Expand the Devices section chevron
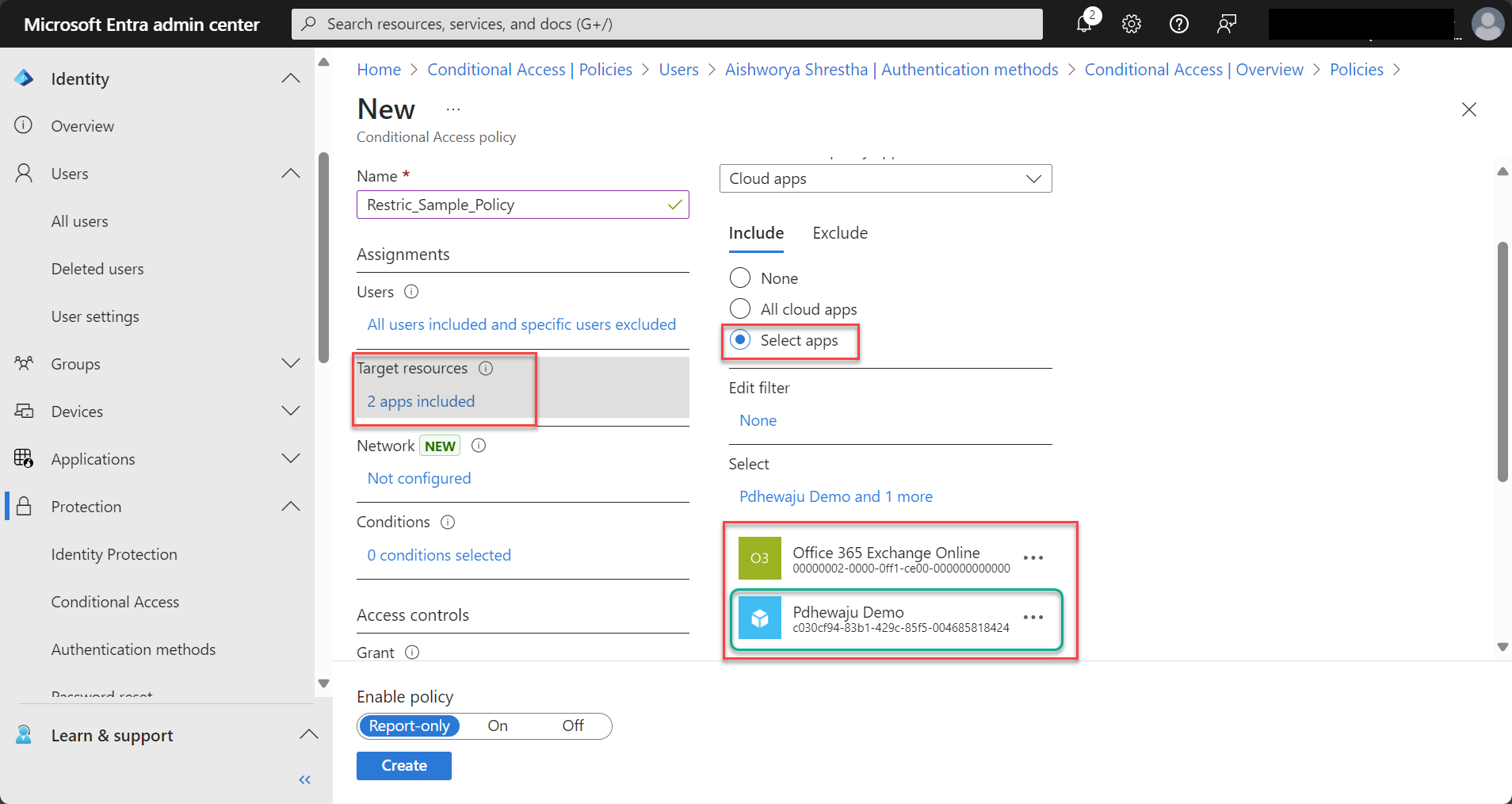Image resolution: width=1512 pixels, height=804 pixels. tap(291, 411)
